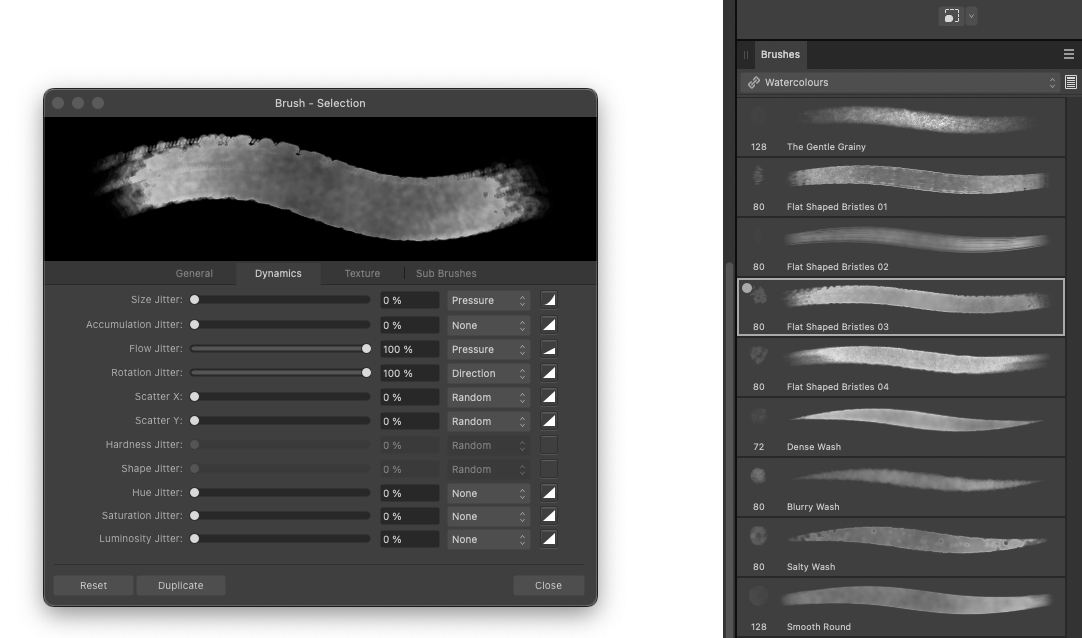1082x638 pixels.
Task: Select the Dense Wash brush preset
Action: click(901, 427)
